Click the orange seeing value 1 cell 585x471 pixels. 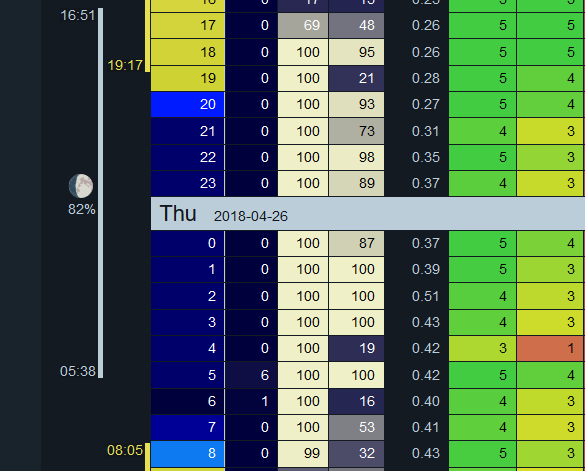550,348
